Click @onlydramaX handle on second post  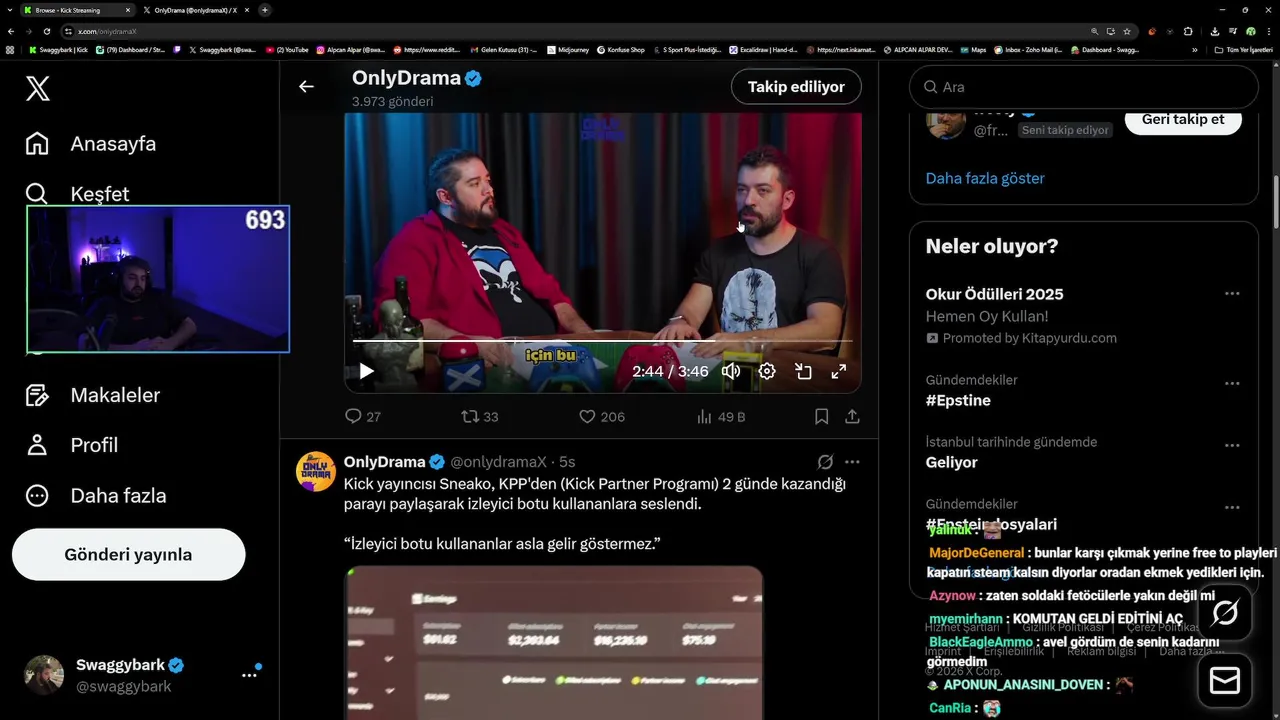[498, 462]
